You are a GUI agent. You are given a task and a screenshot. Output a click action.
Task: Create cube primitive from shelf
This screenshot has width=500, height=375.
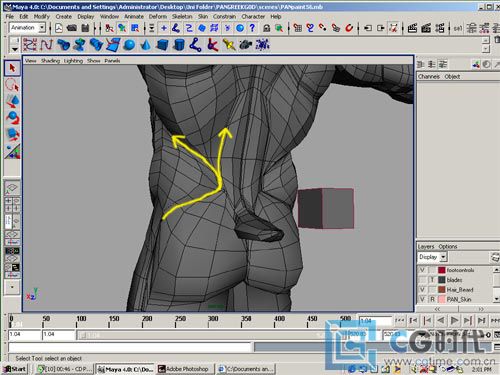point(162,45)
